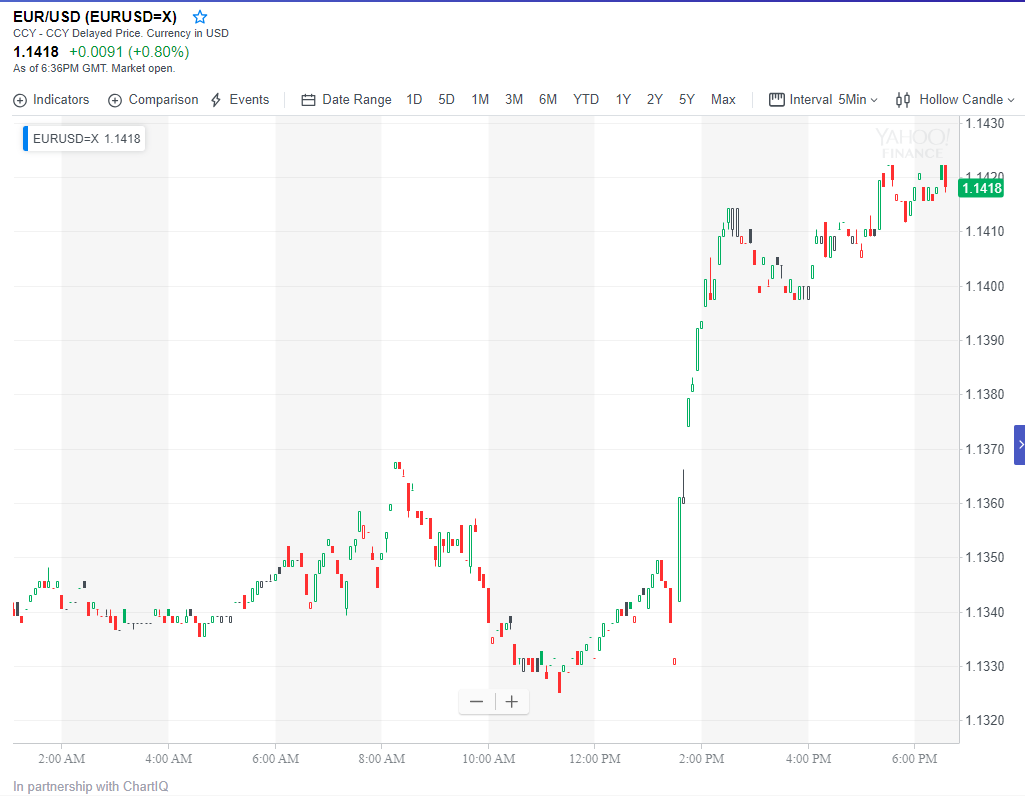Select the 6M time range
This screenshot has height=796, width=1025.
pyautogui.click(x=548, y=100)
